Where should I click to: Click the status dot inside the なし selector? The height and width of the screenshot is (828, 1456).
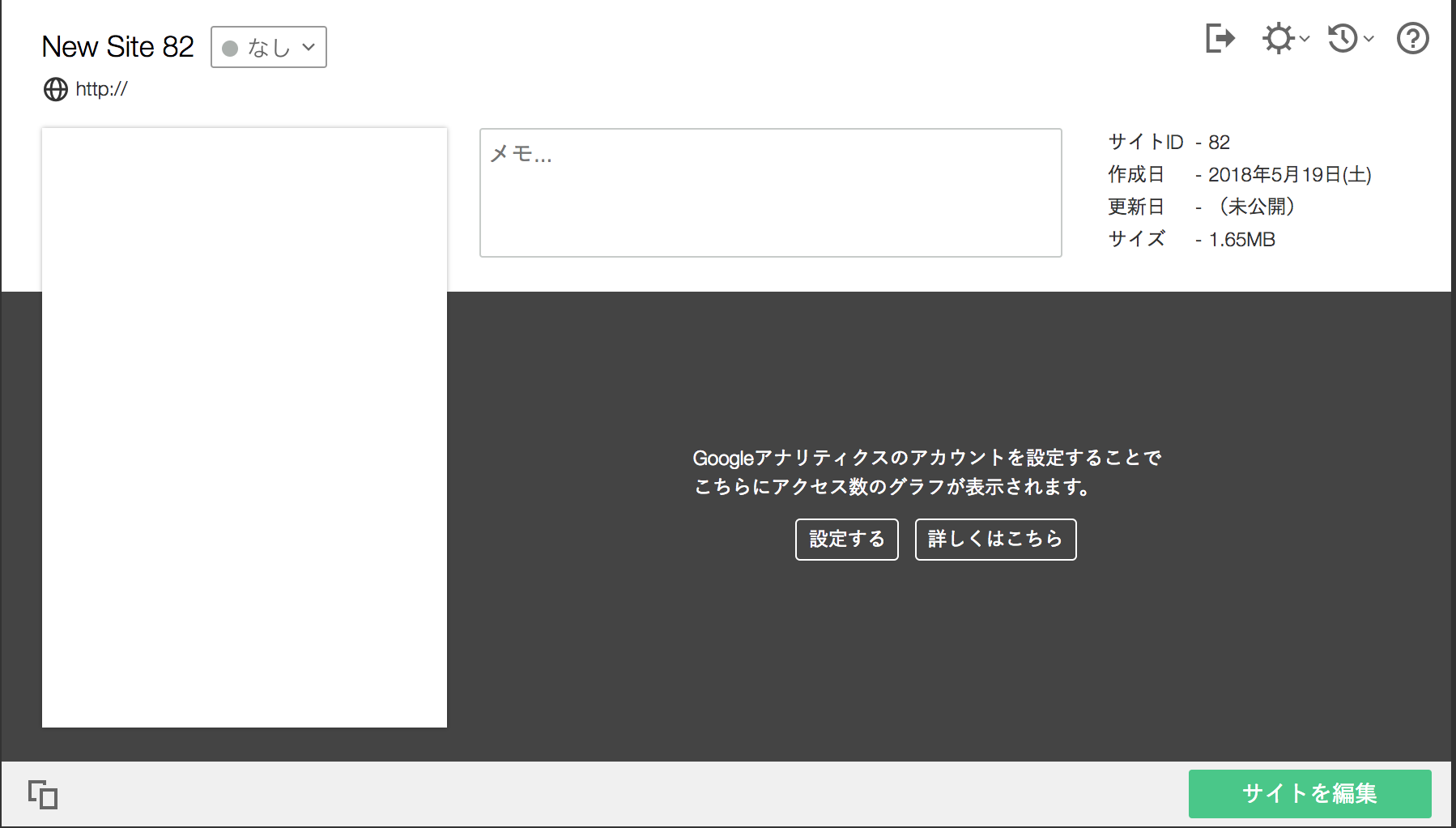pyautogui.click(x=231, y=48)
